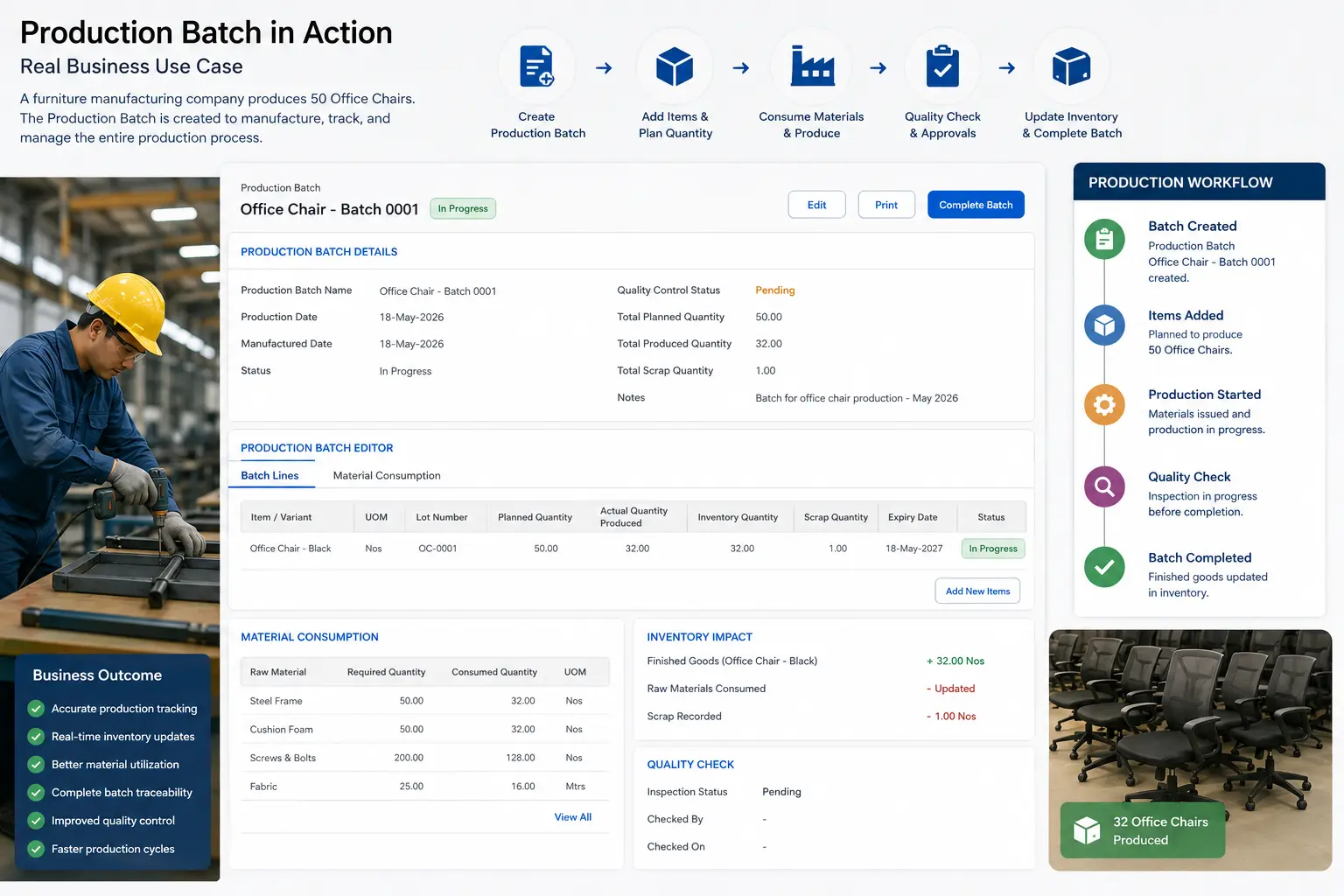Click the QUALITY CHECK section heading
Image resolution: width=1344 pixels, height=896 pixels.
click(x=690, y=765)
